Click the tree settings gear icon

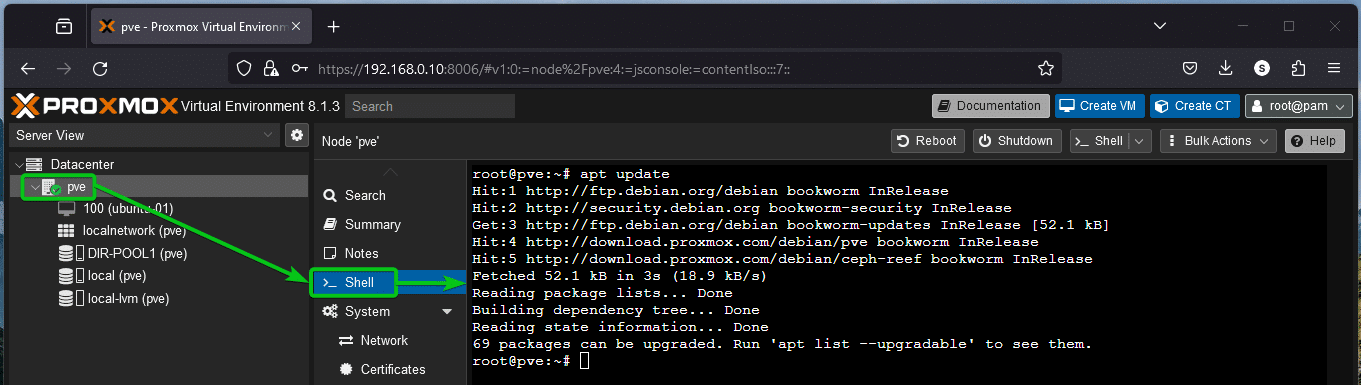pos(296,135)
